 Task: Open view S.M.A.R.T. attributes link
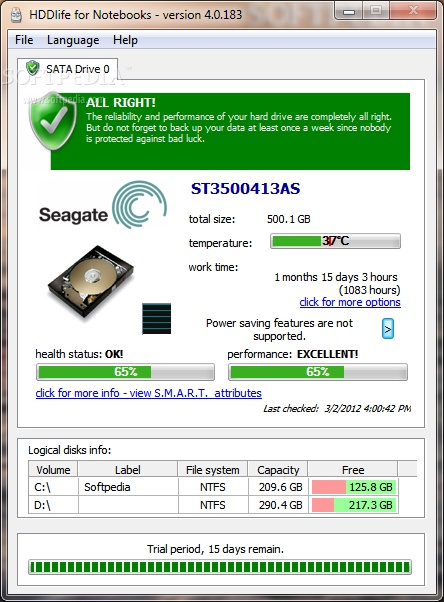click(x=149, y=393)
